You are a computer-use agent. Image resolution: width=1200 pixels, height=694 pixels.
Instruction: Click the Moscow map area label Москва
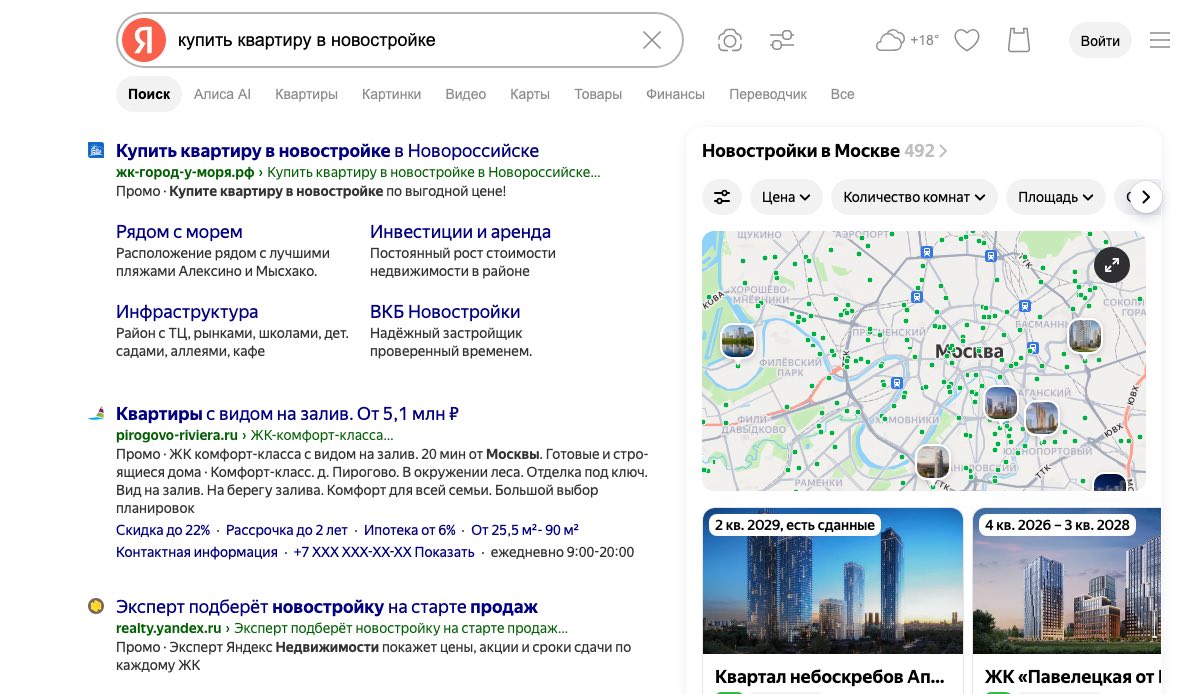pos(969,351)
